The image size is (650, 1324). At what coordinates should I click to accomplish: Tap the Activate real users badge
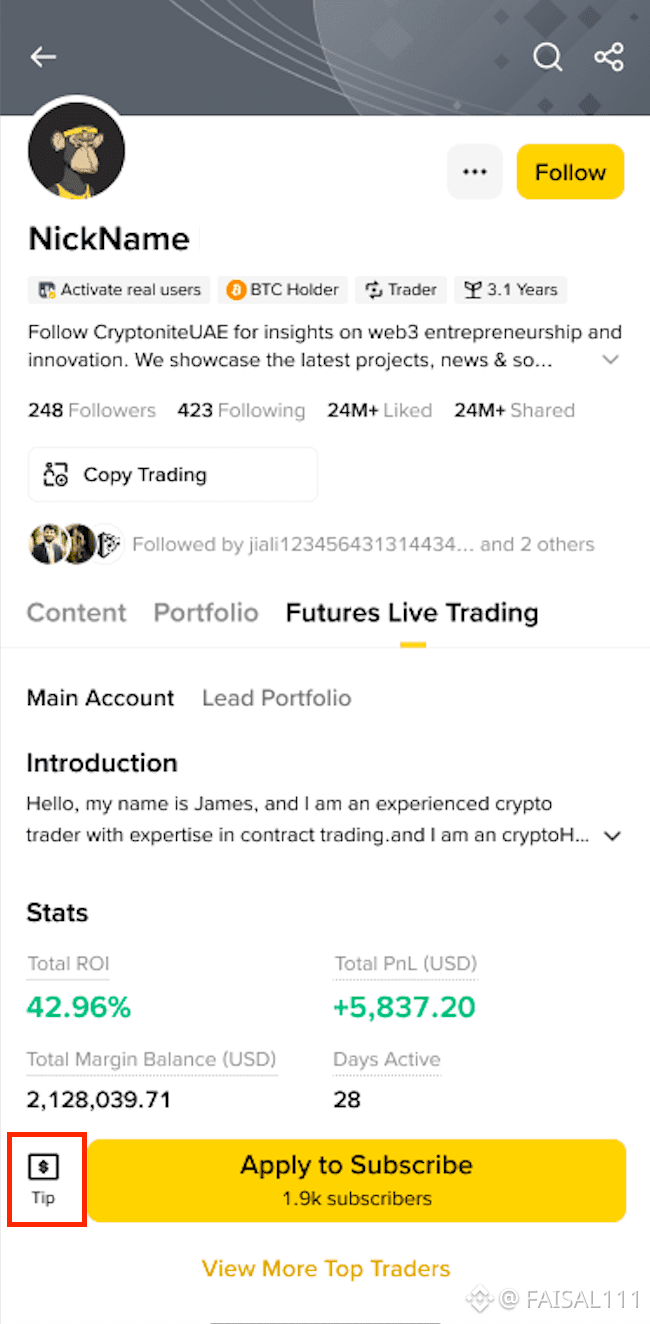[119, 290]
